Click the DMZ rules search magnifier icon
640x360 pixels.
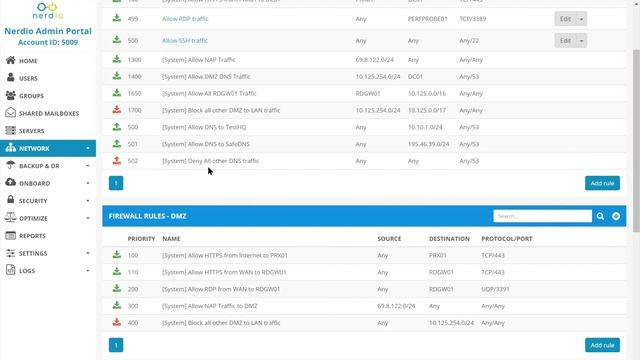(600, 216)
